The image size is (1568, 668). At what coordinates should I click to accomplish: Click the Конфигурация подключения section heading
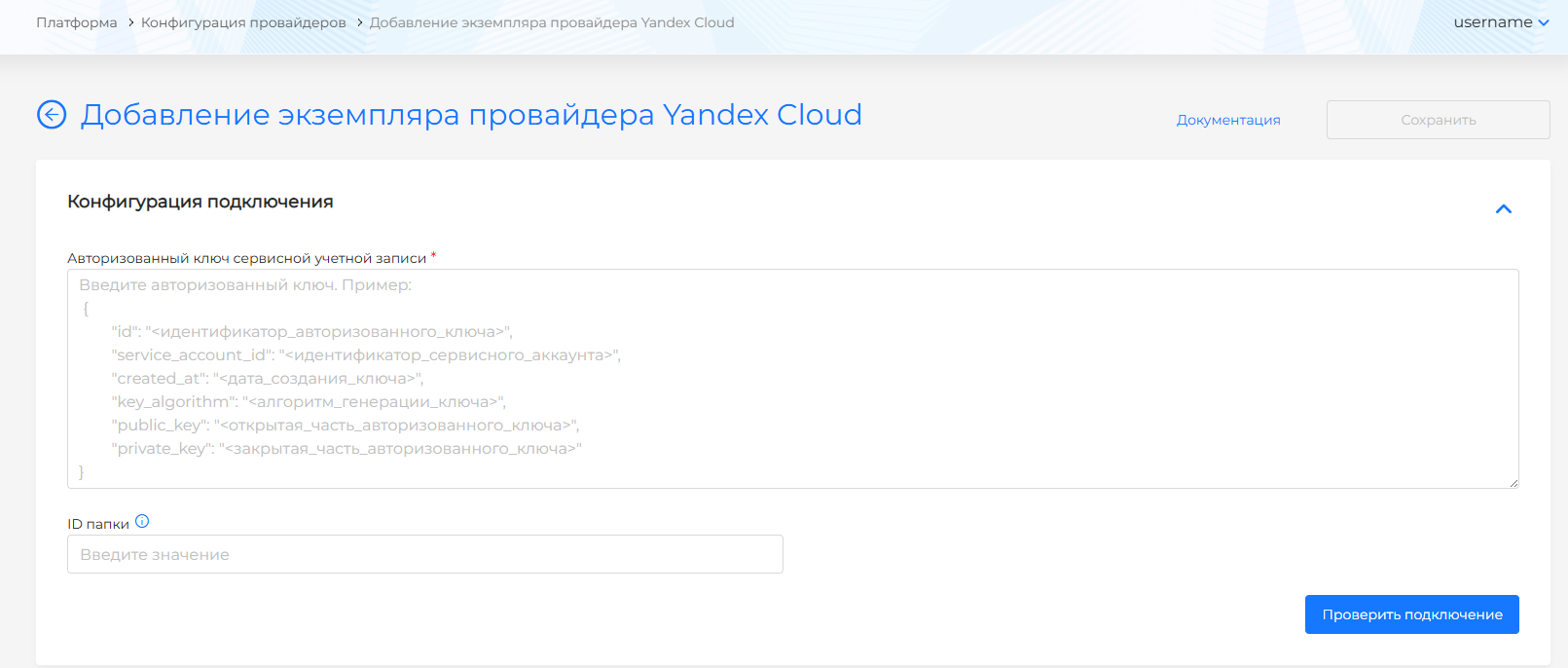pyautogui.click(x=201, y=202)
